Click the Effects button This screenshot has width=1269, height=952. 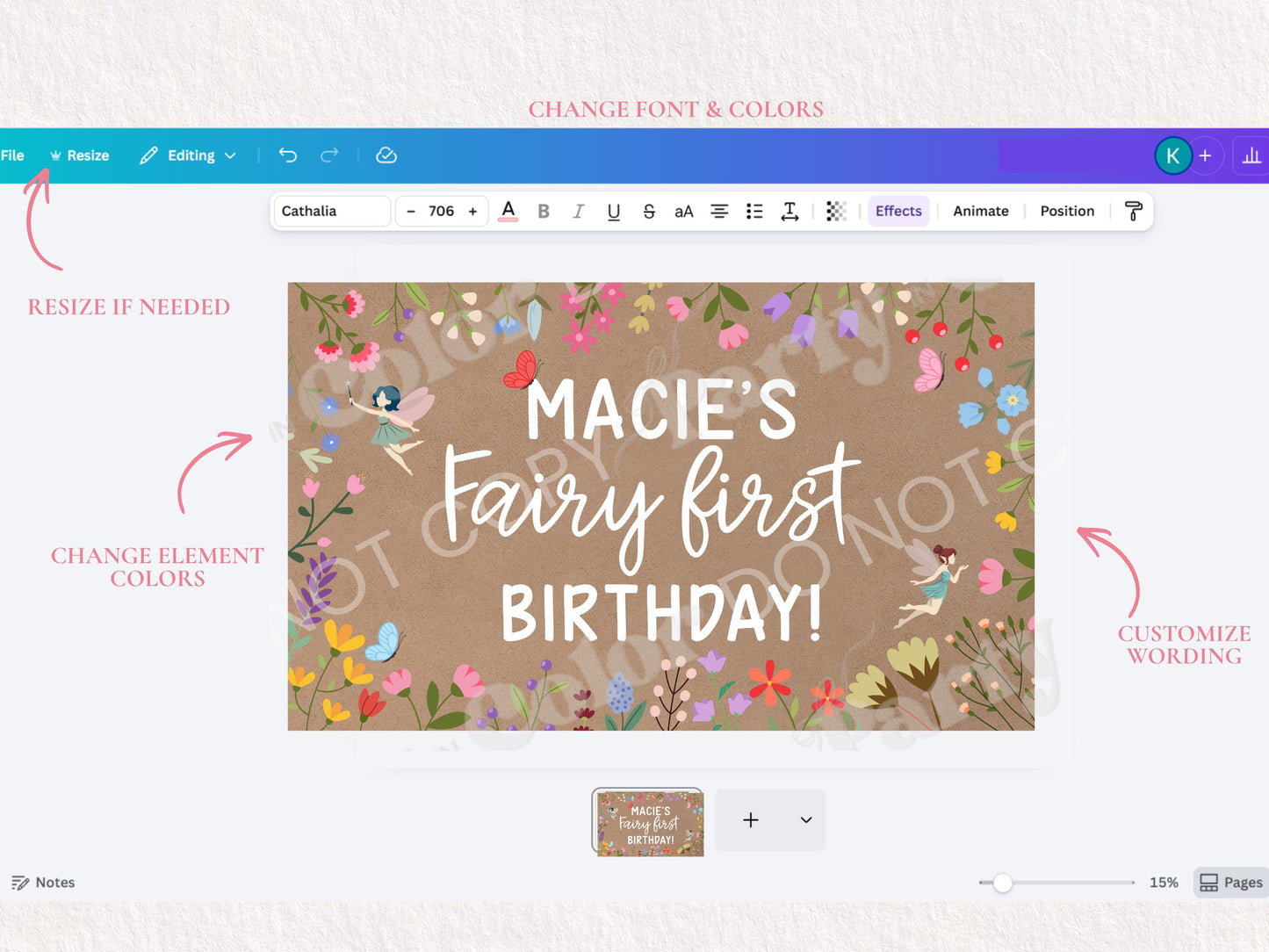coord(898,211)
